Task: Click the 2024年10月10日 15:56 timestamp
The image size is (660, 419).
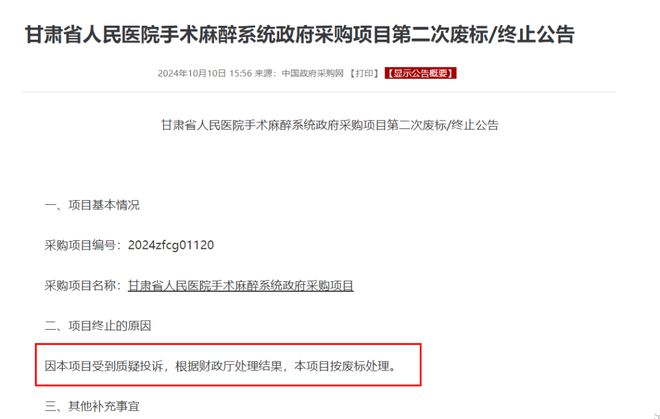Action: [205, 73]
